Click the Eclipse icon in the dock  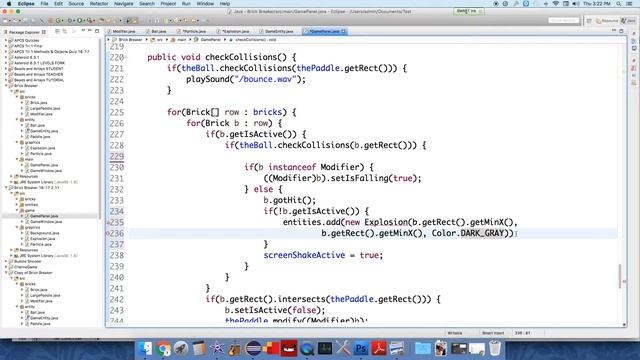[253, 349]
